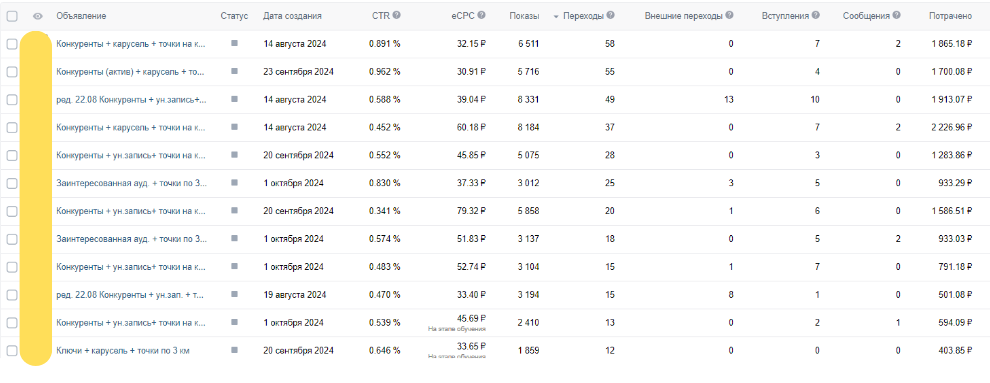This screenshot has height=383, width=990.
Task: Click the Вступления help question mark icon
Action: click(816, 16)
